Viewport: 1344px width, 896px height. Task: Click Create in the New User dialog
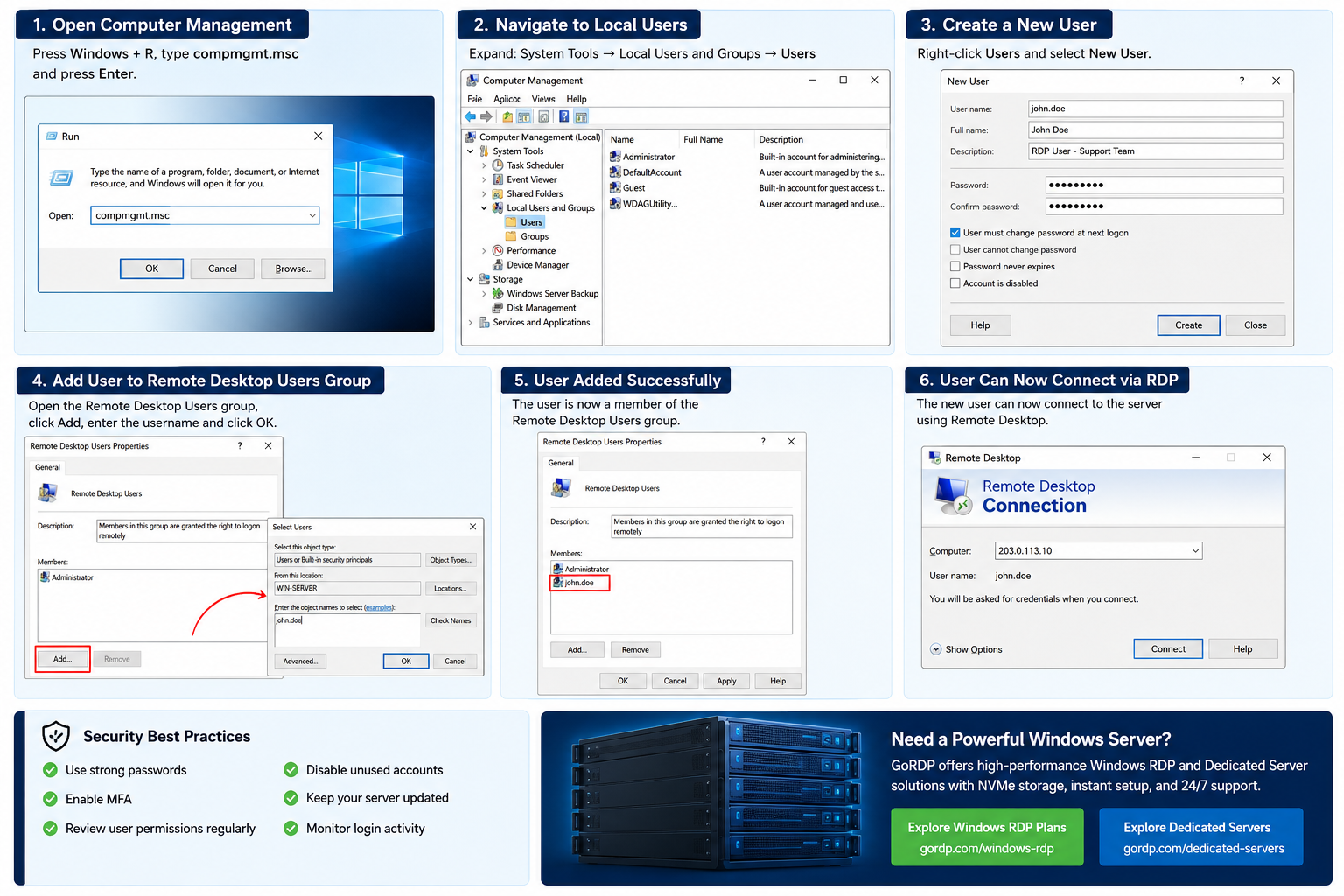click(x=1188, y=325)
